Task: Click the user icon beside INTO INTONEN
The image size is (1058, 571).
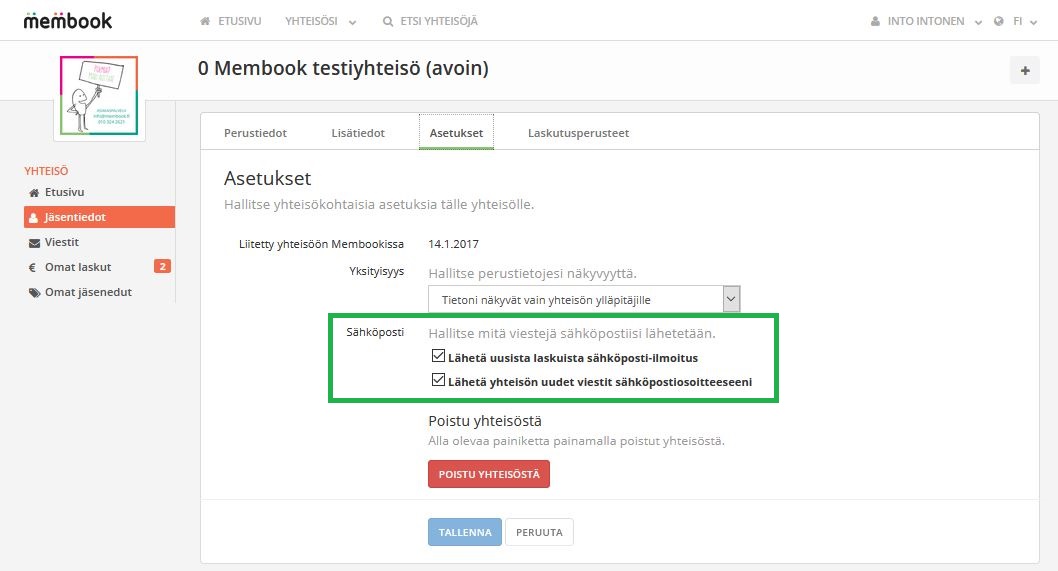Action: 876,21
